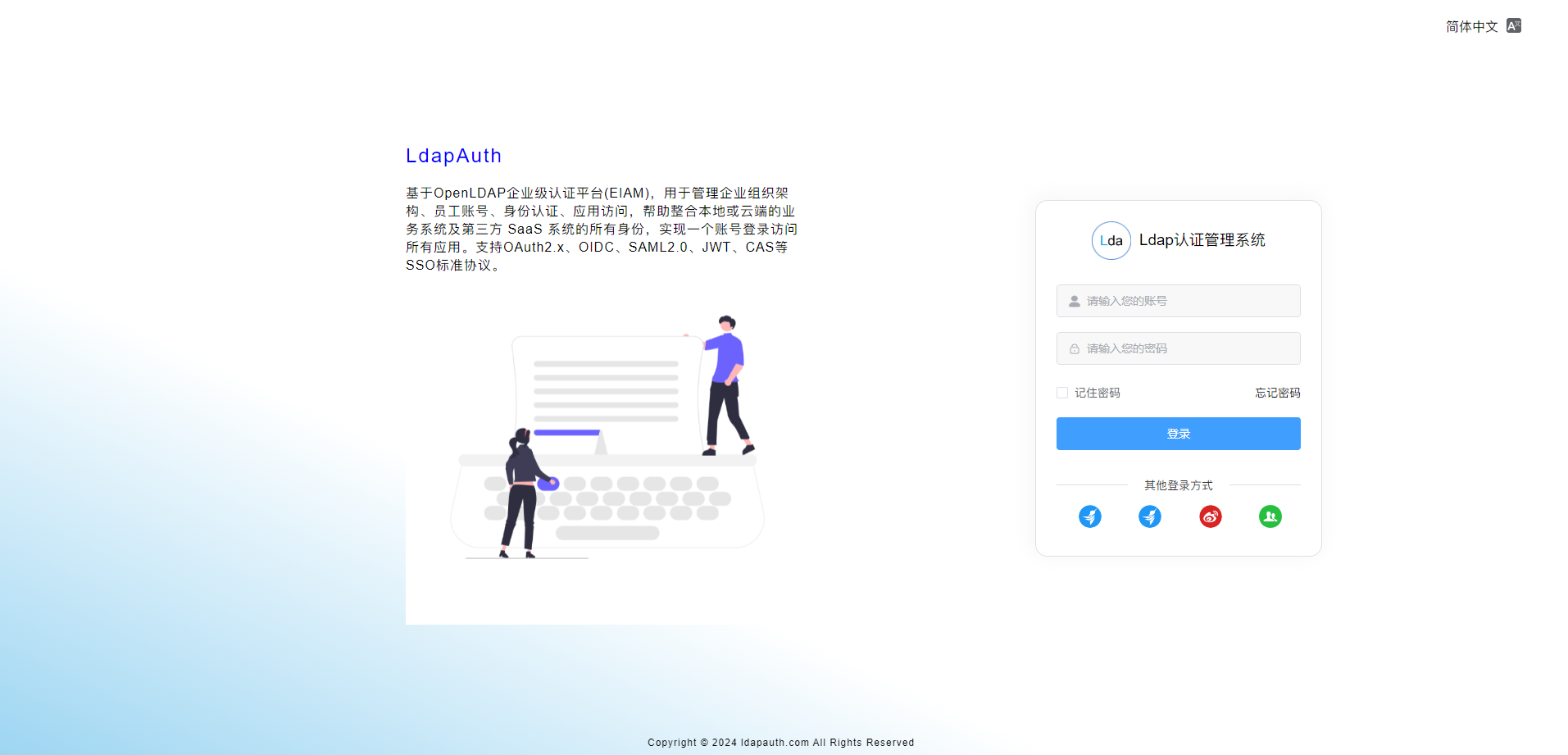Open the 简体中文 language selector
The height and width of the screenshot is (755, 1568).
(x=1472, y=26)
